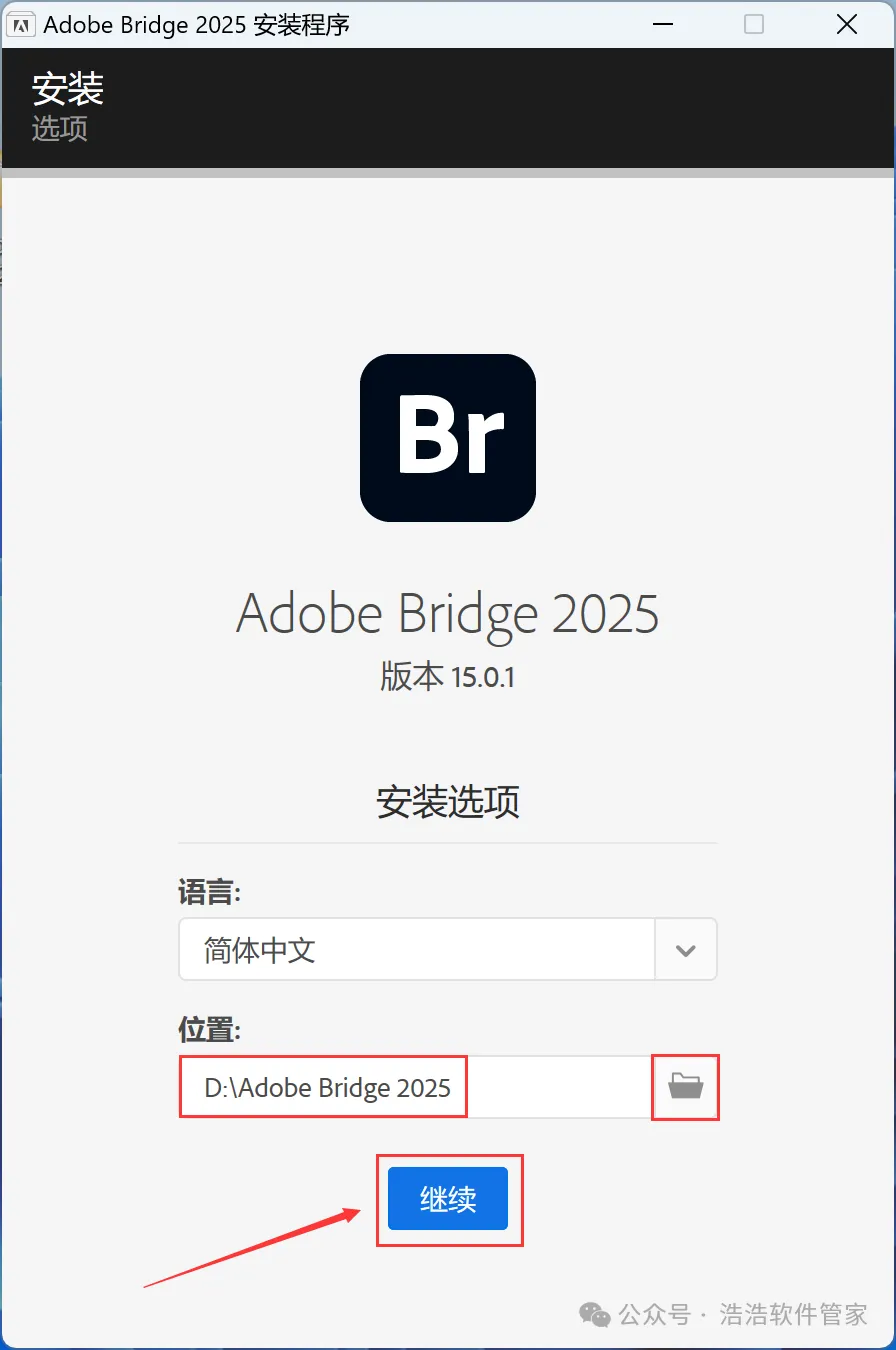Viewport: 896px width, 1350px height.
Task: Click the 版本 15.0.1 version text
Action: tap(448, 677)
